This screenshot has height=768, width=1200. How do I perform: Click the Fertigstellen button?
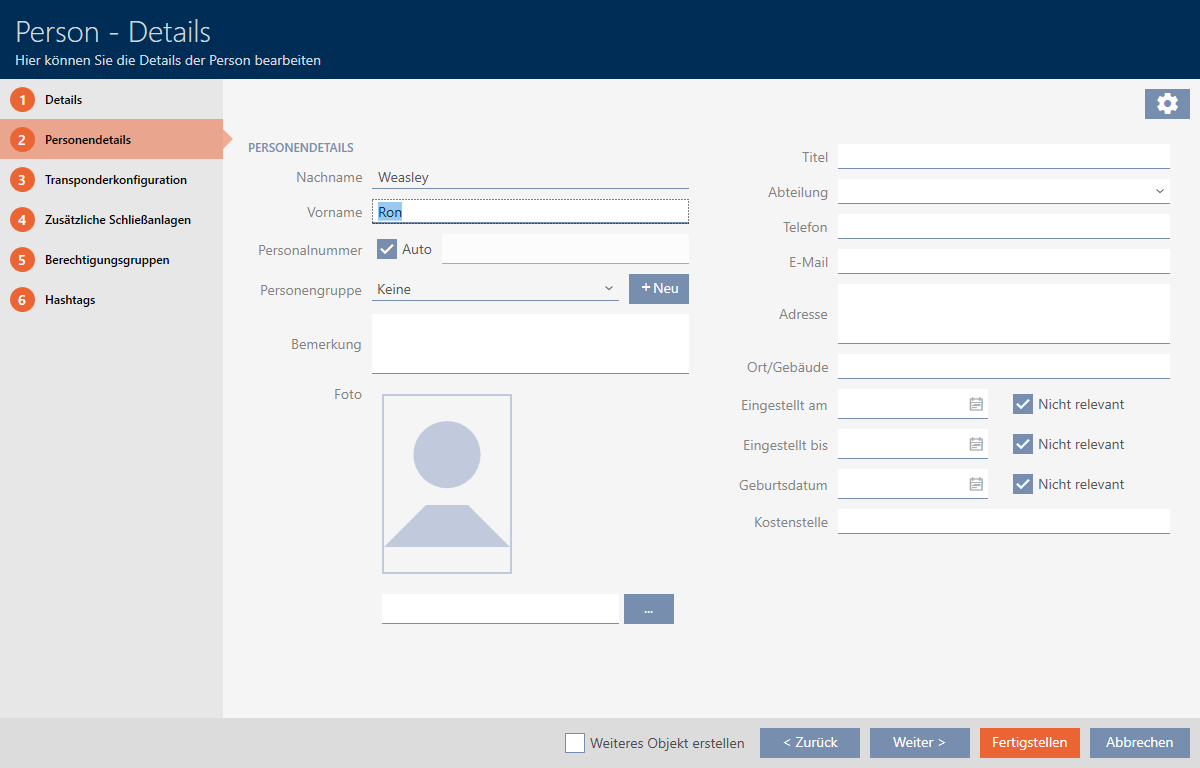pyautogui.click(x=1029, y=743)
